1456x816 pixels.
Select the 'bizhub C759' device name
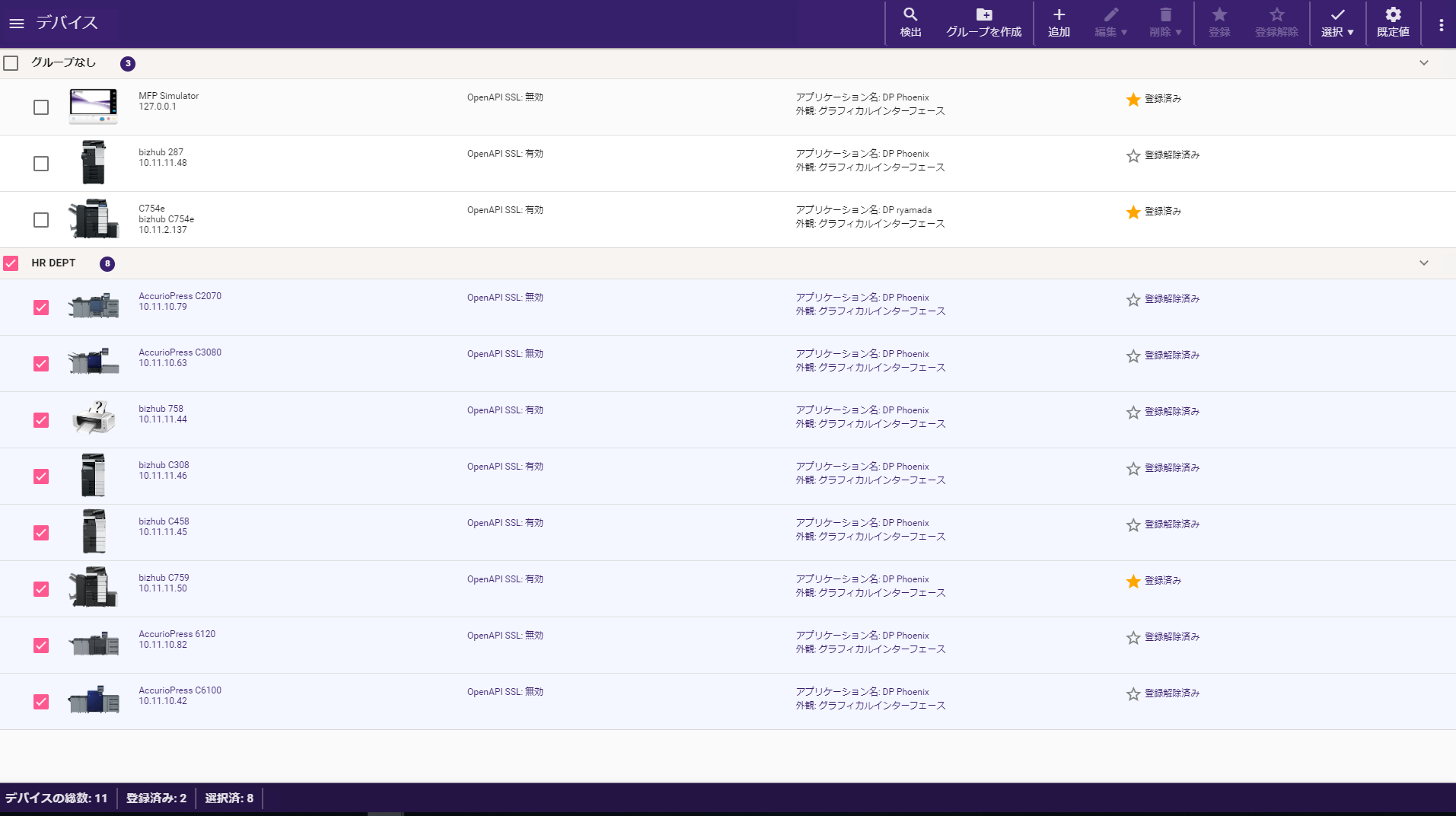pyautogui.click(x=164, y=578)
